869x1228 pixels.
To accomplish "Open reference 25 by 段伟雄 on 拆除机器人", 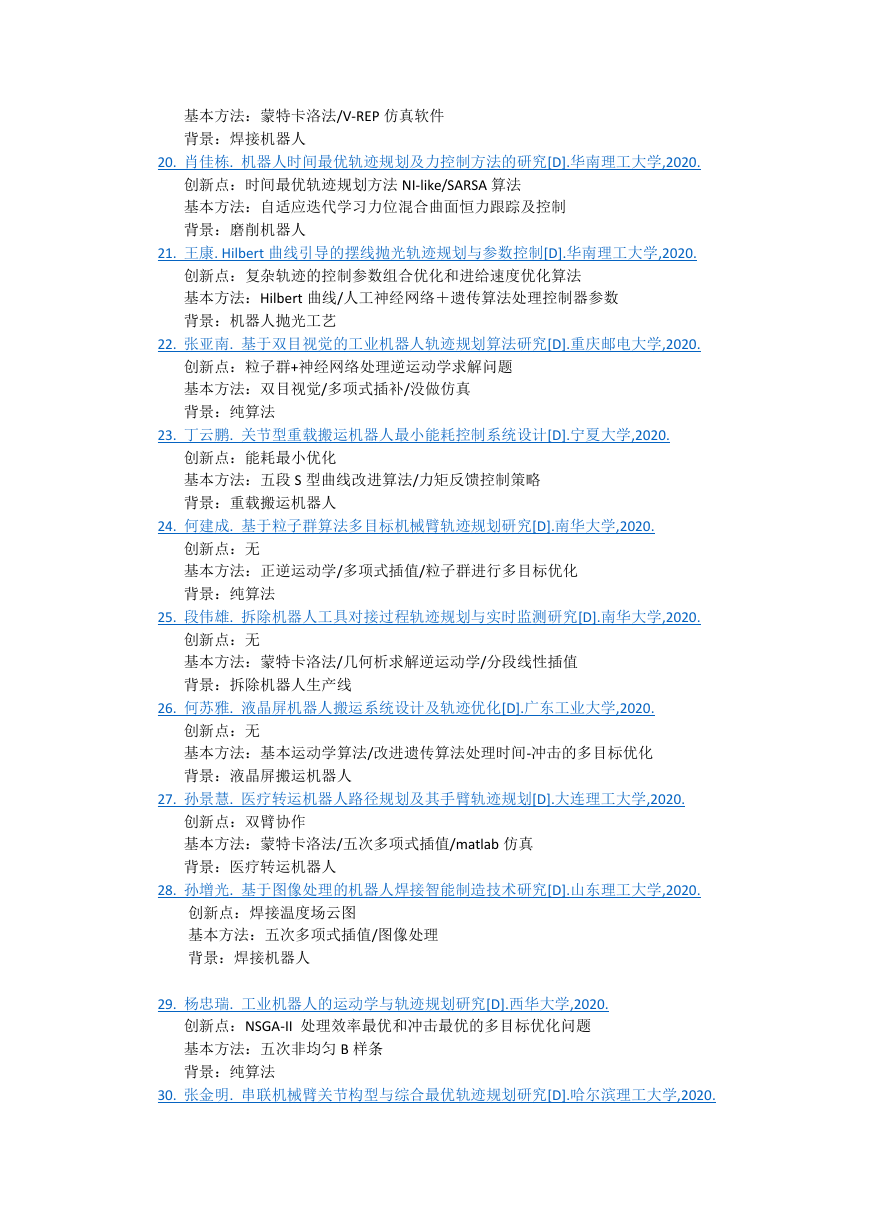I will click(x=429, y=617).
